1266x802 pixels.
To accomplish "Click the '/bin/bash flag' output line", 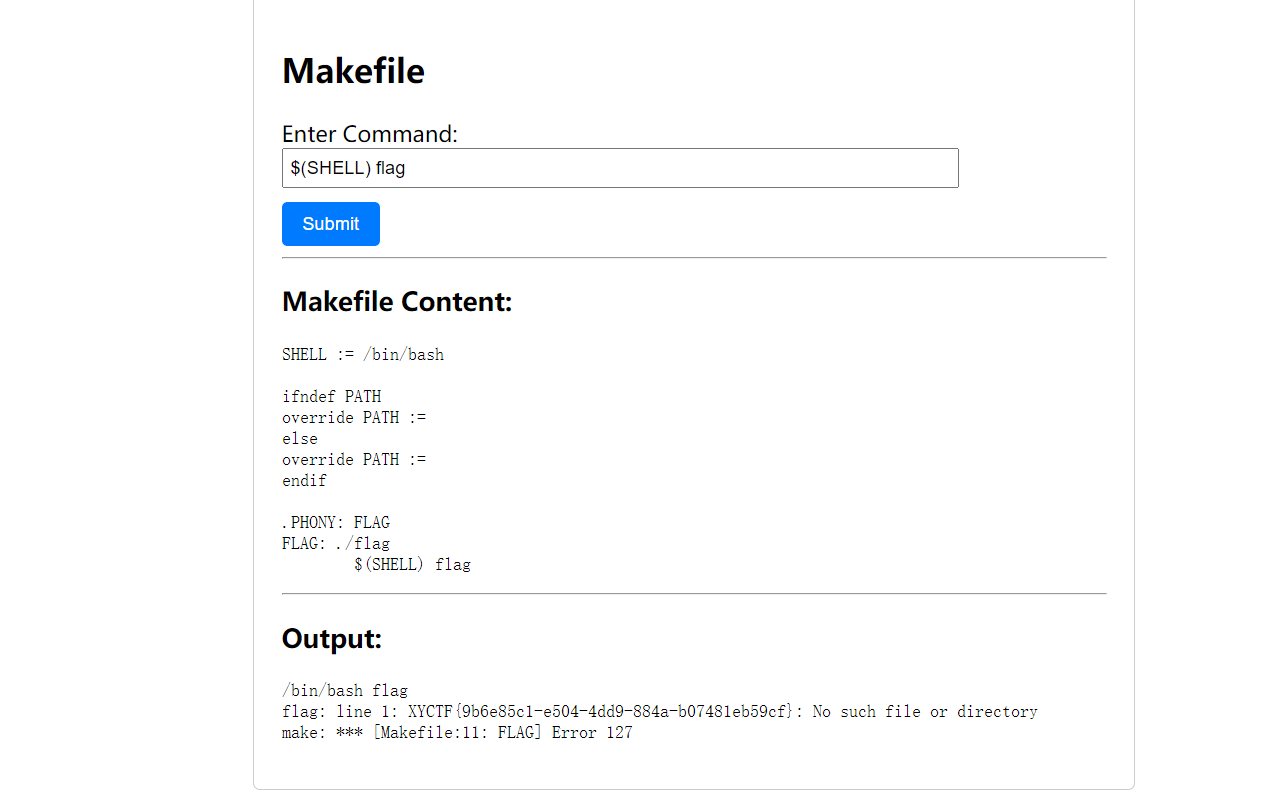I will (345, 691).
